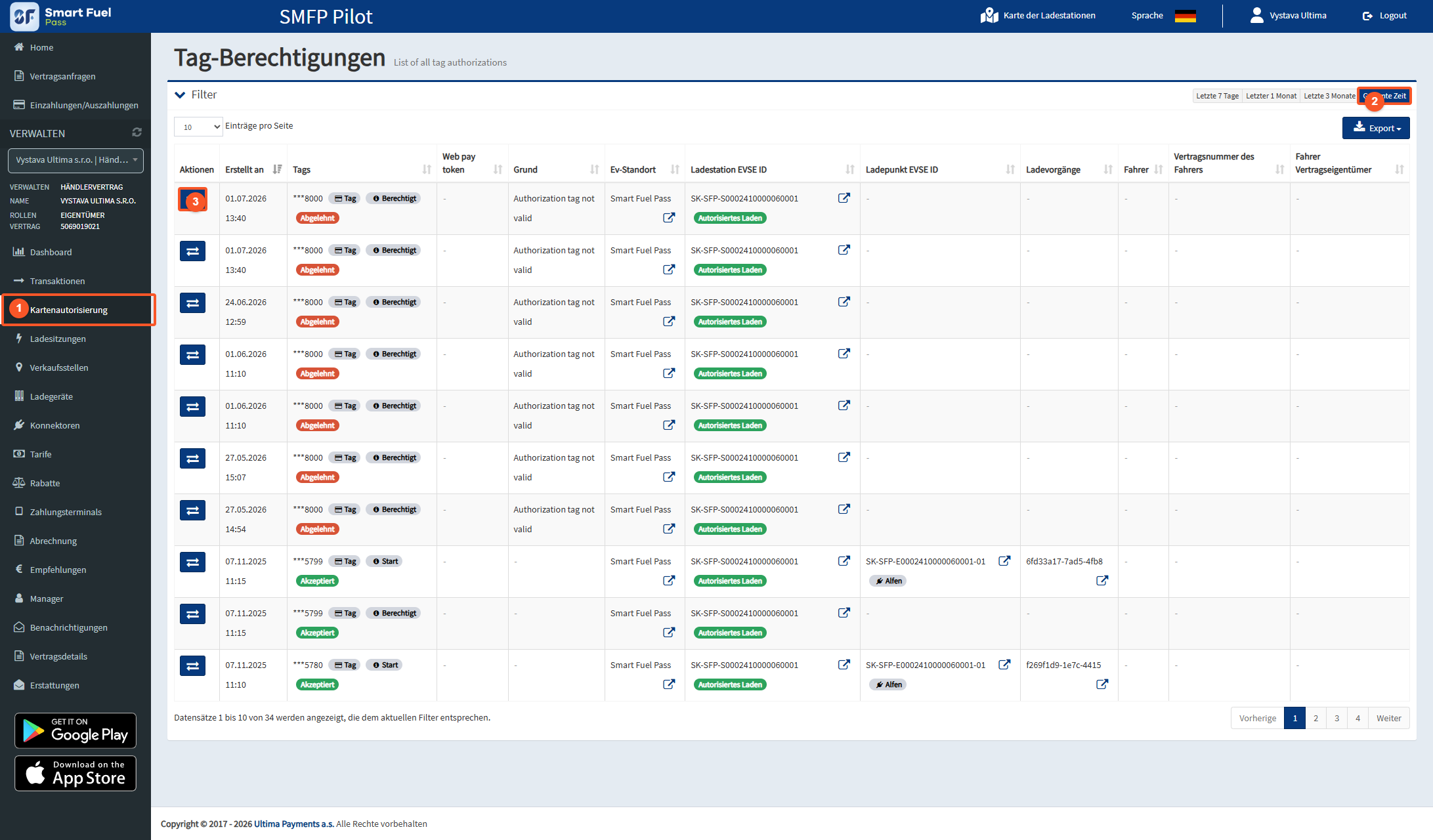
Task: Open Transaktionen in sidebar
Action: click(75, 281)
